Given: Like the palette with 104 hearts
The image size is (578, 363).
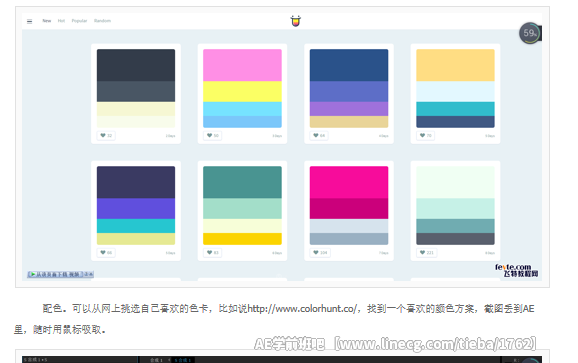Looking at the screenshot, I should (320, 253).
